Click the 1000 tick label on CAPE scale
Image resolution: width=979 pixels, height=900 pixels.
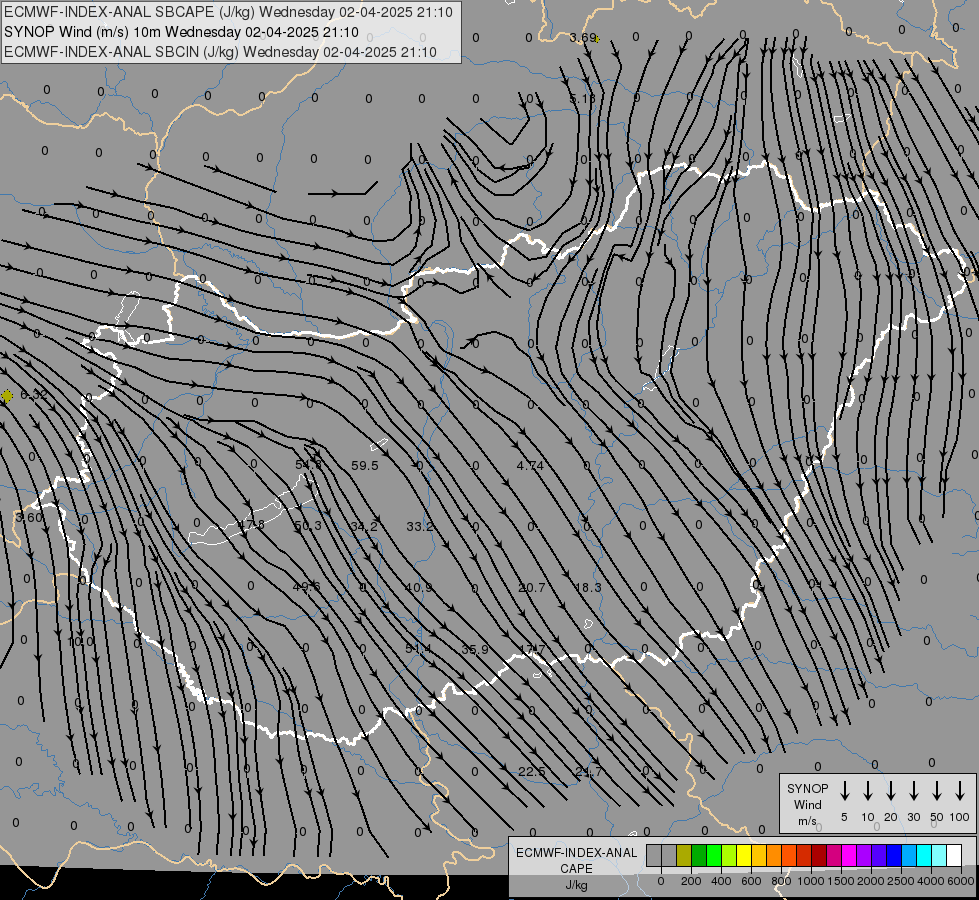(810, 881)
